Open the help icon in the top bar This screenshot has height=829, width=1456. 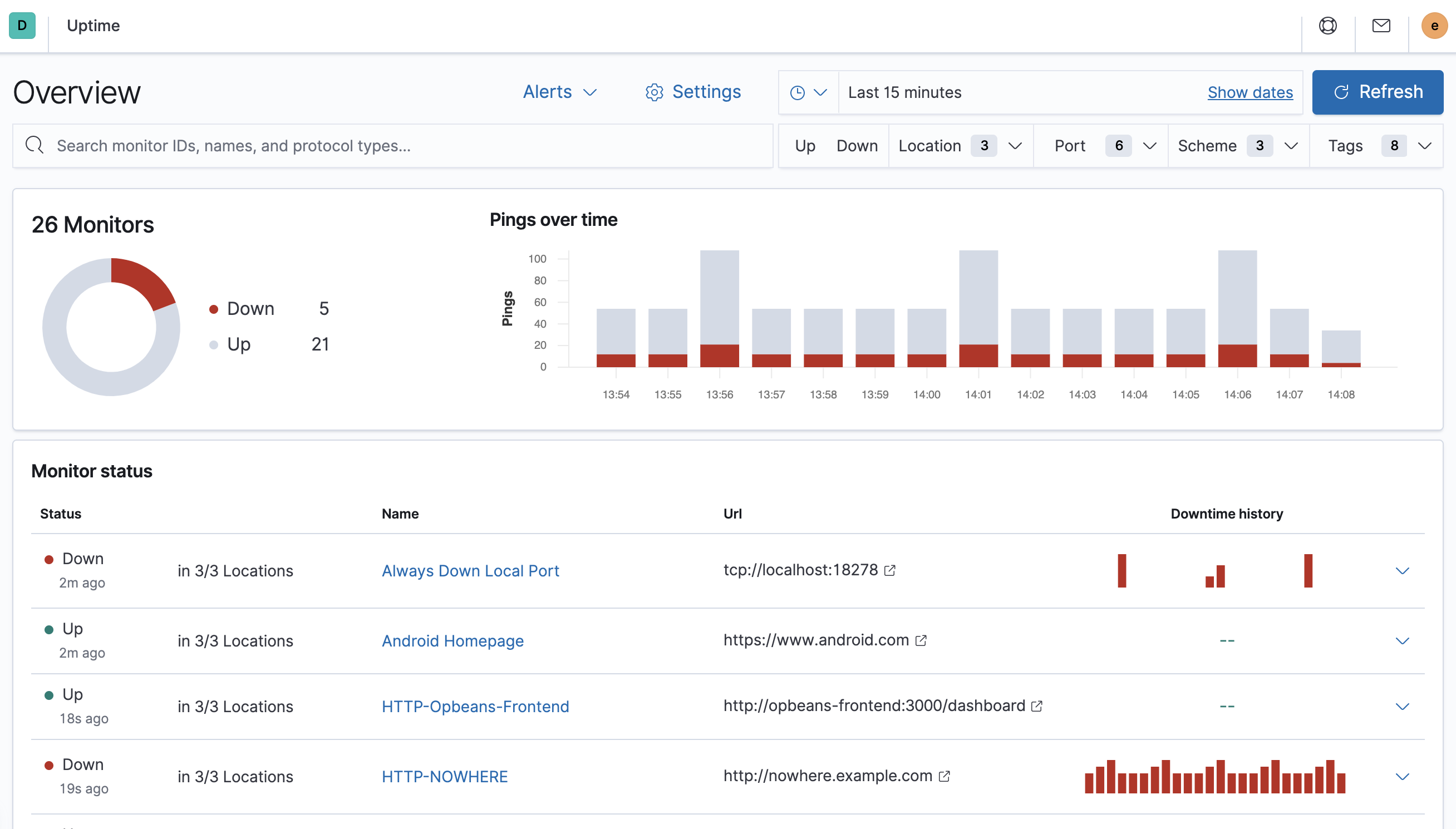click(x=1328, y=26)
